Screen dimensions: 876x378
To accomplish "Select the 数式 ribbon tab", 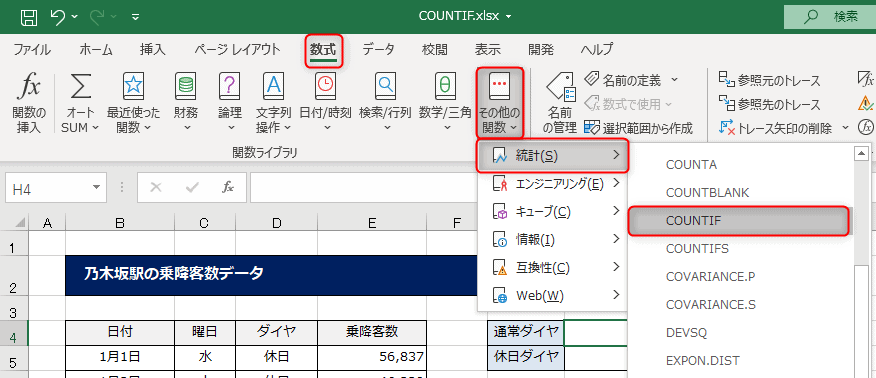I will click(x=323, y=50).
